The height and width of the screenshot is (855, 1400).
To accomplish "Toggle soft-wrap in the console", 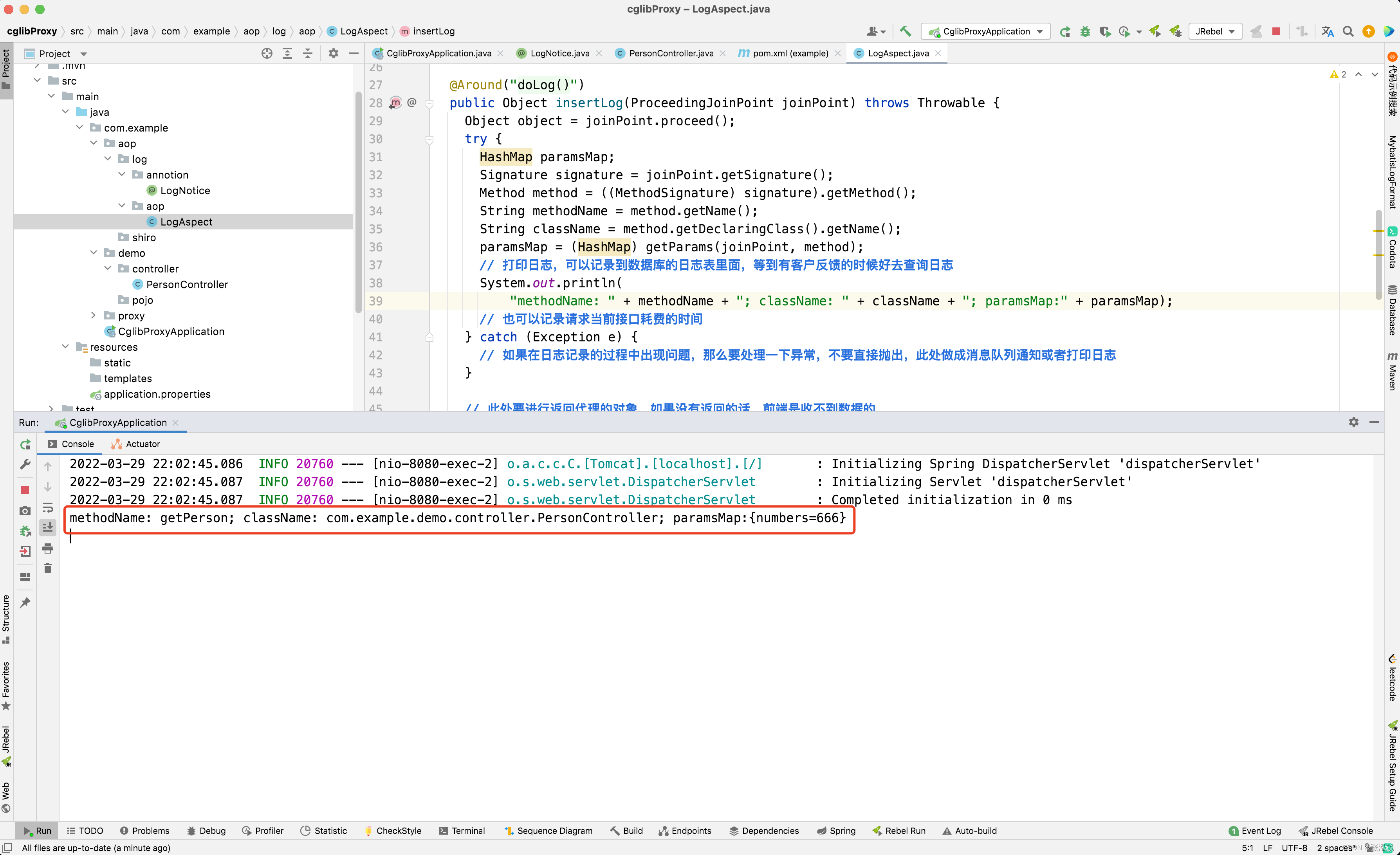I will click(x=48, y=507).
